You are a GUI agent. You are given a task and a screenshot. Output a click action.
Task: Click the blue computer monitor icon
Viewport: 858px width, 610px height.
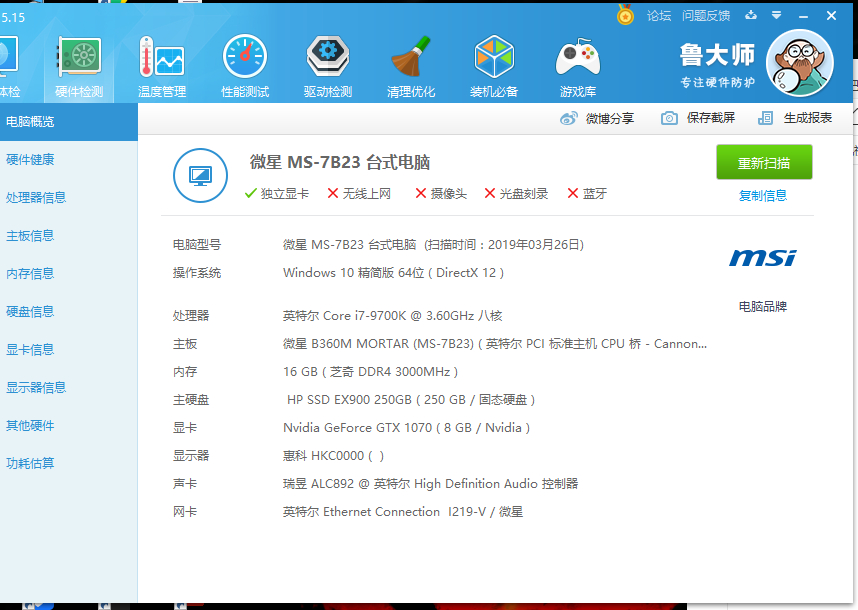(x=200, y=176)
